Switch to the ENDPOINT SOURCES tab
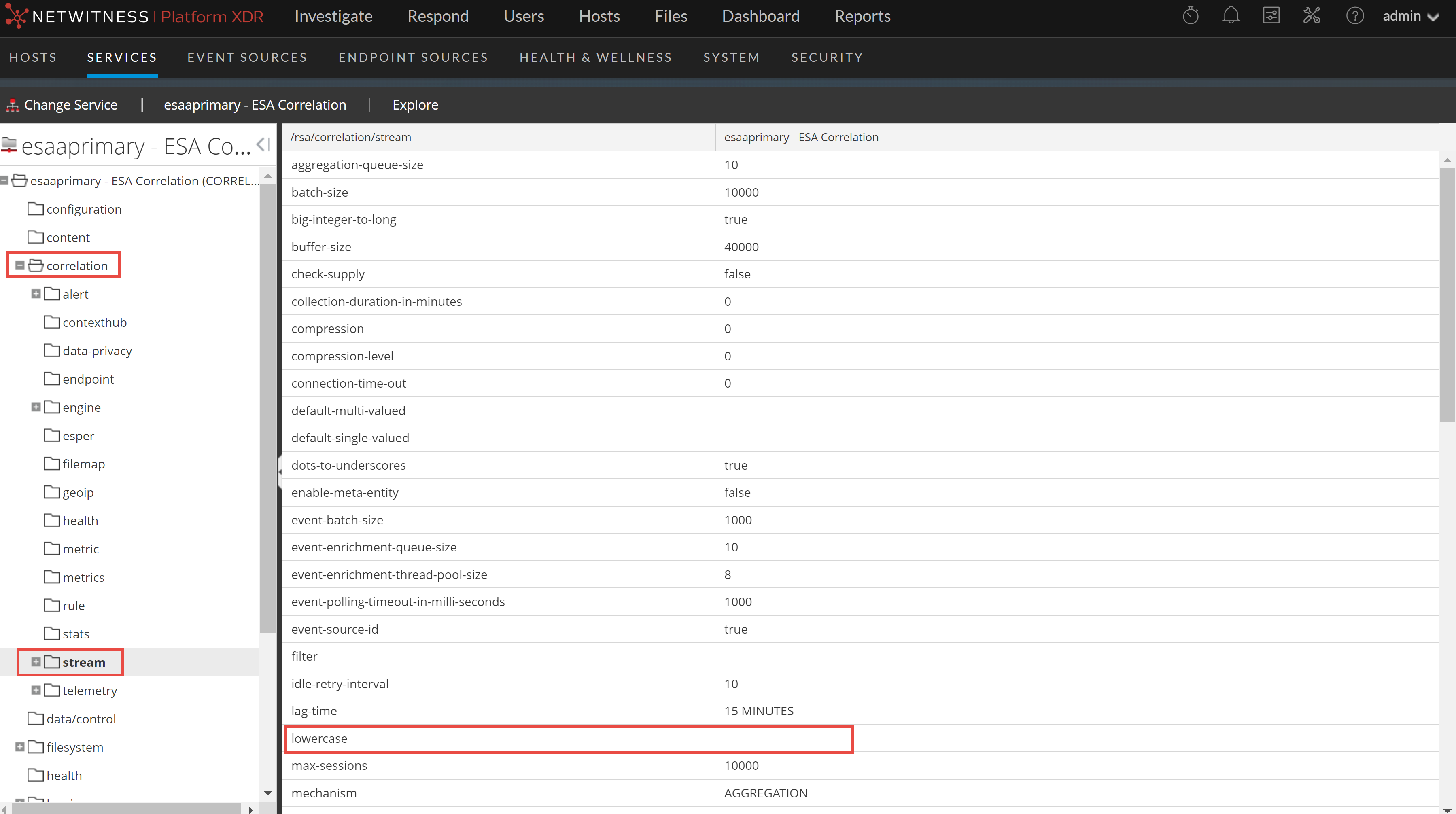The width and height of the screenshot is (1456, 814). [413, 58]
